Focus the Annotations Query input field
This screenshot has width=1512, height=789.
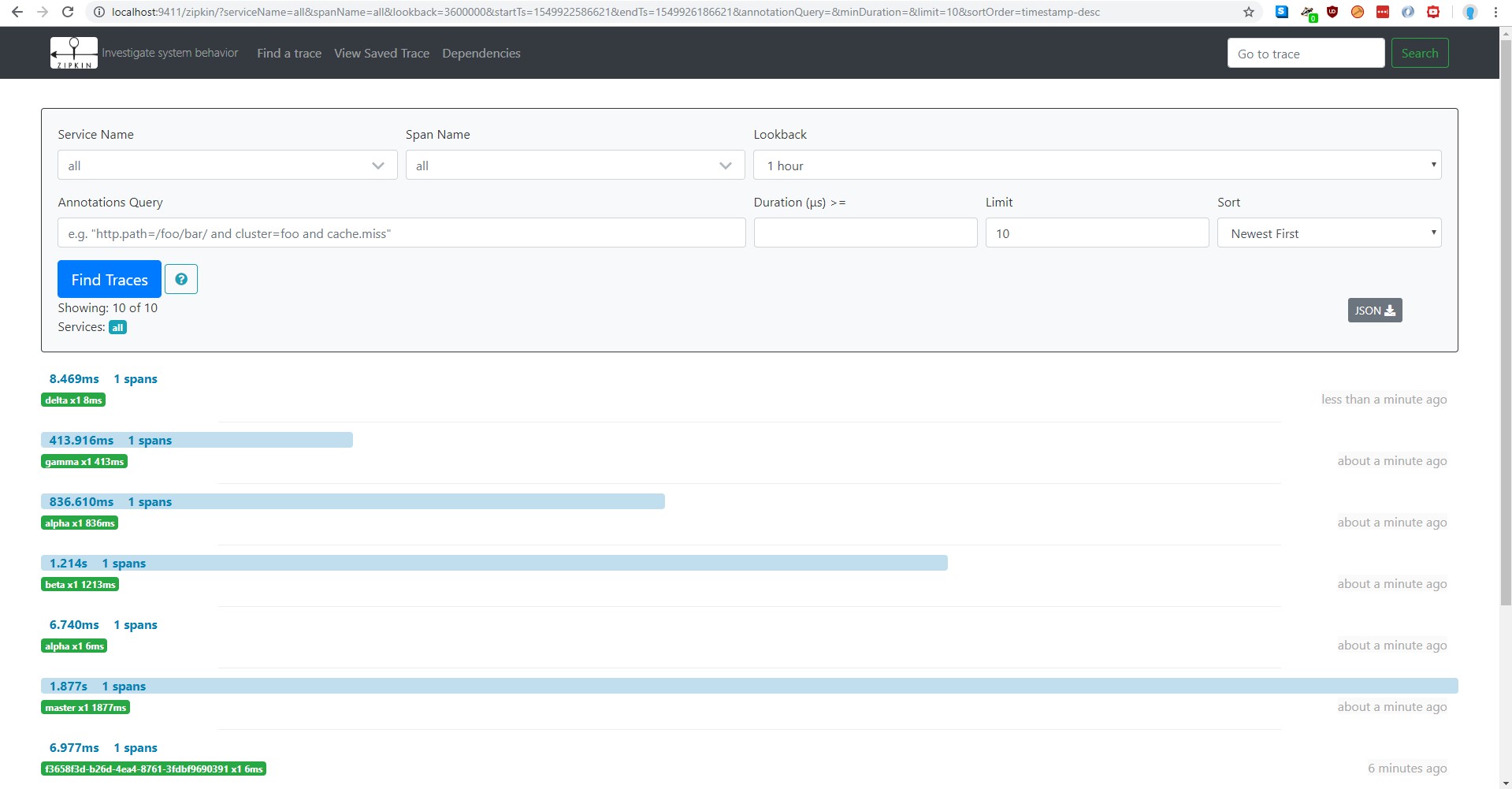tap(401, 233)
